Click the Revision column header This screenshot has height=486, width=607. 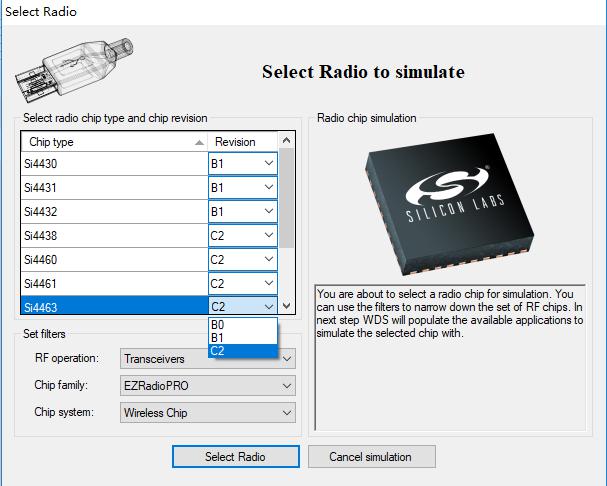pos(243,142)
